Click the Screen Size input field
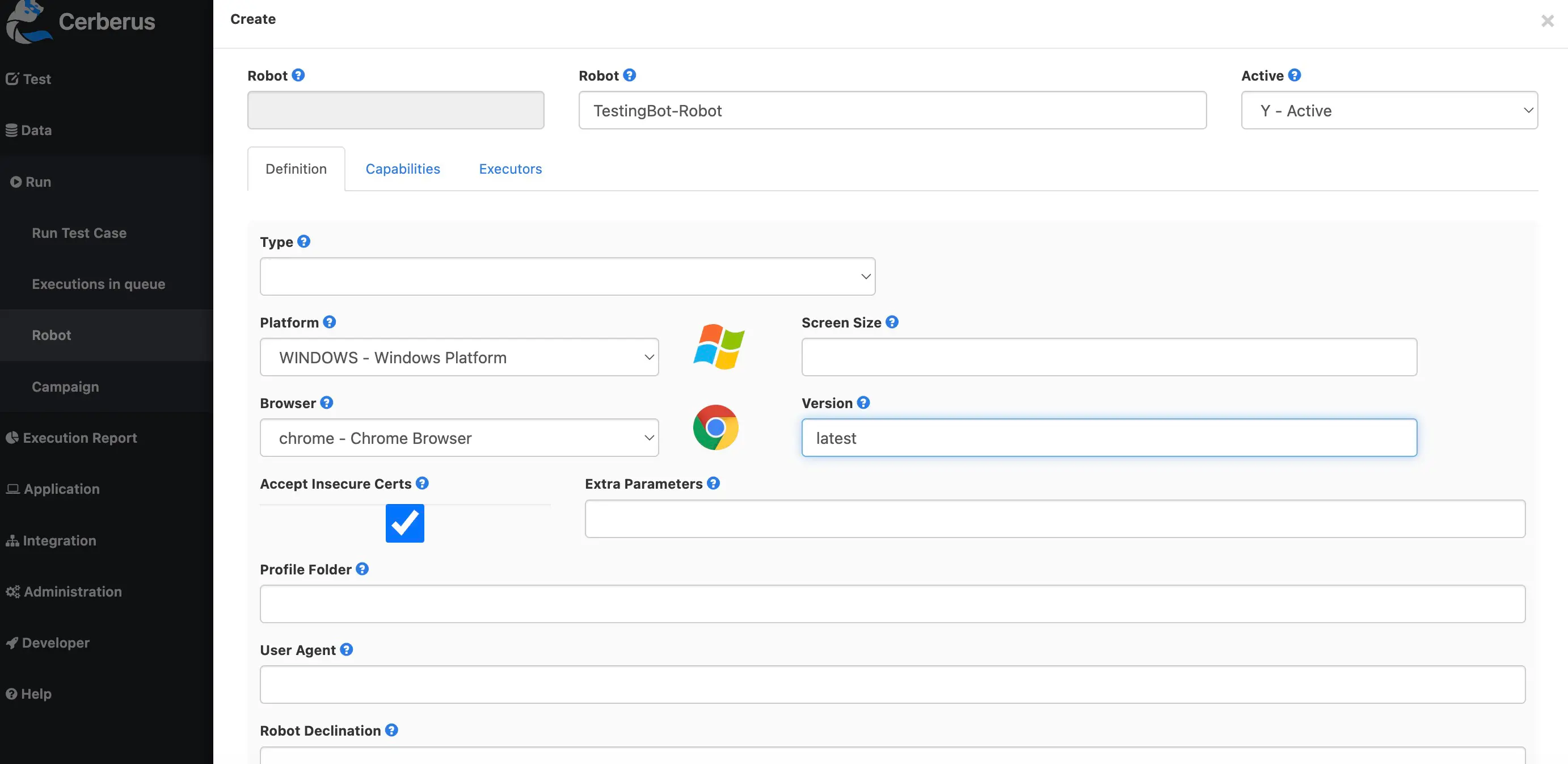The width and height of the screenshot is (1568, 764). click(x=1109, y=357)
